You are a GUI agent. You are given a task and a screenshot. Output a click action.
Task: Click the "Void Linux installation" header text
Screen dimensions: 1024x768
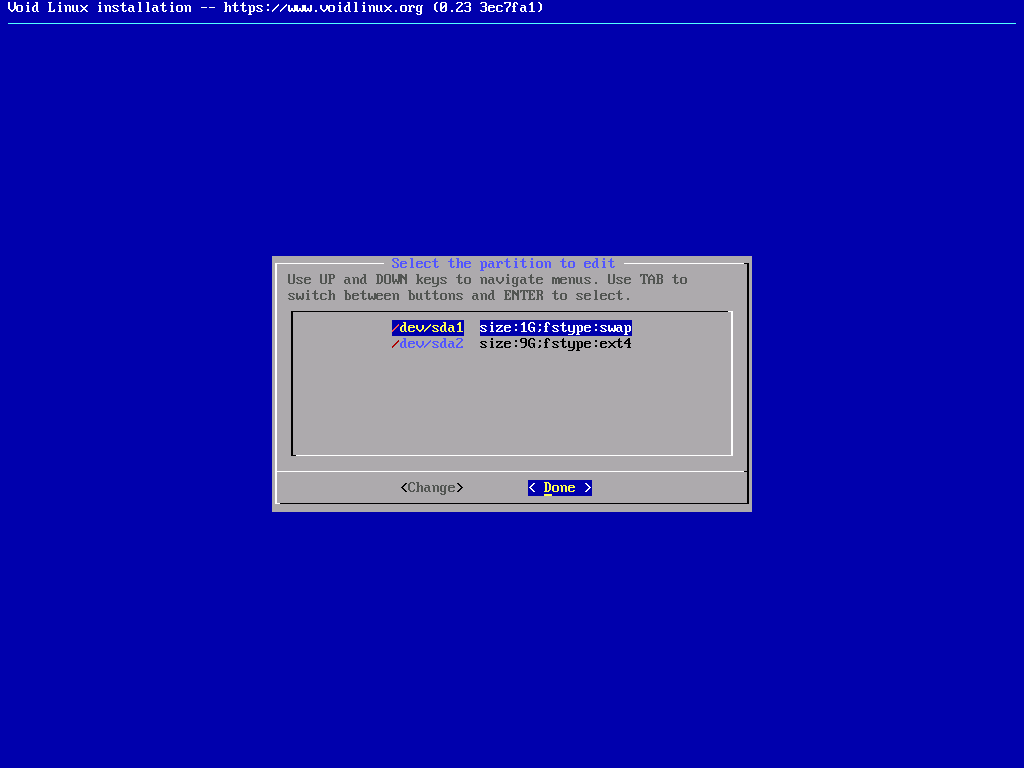(x=99, y=8)
